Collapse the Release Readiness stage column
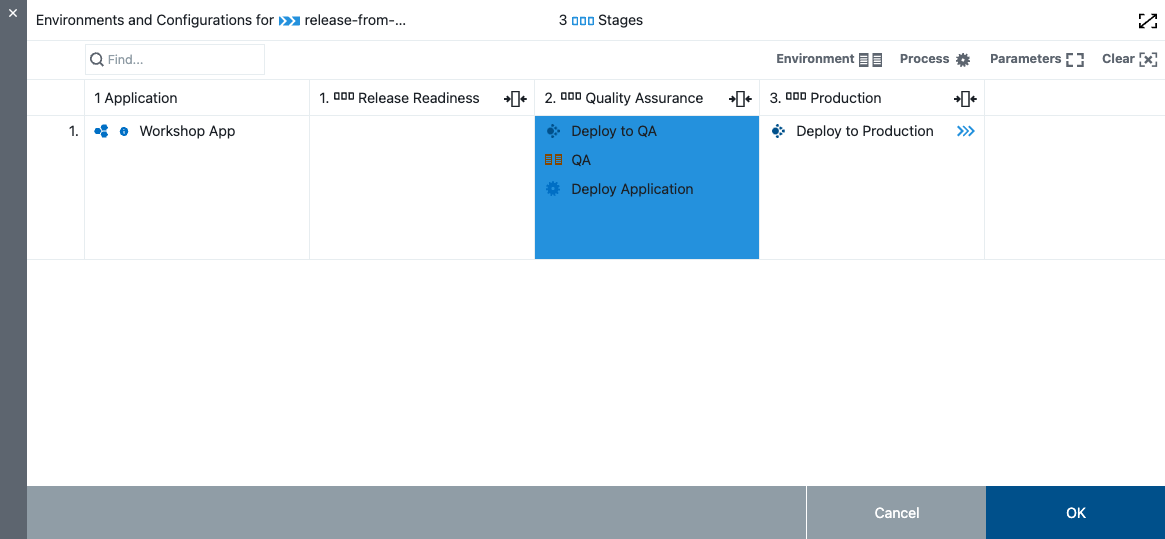1165x539 pixels. (515, 98)
